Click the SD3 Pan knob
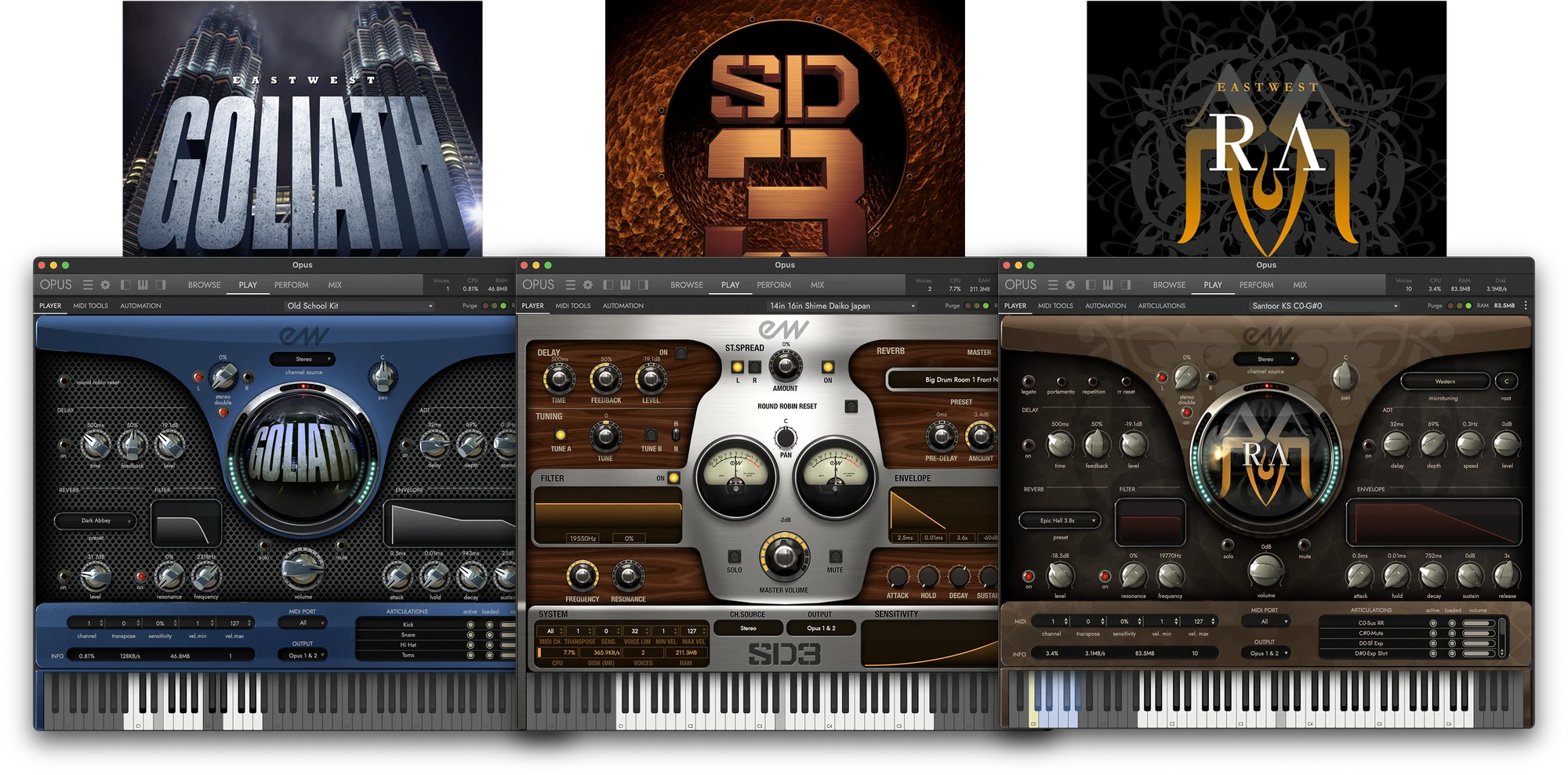Viewport: 1568px width, 775px height. [x=786, y=437]
